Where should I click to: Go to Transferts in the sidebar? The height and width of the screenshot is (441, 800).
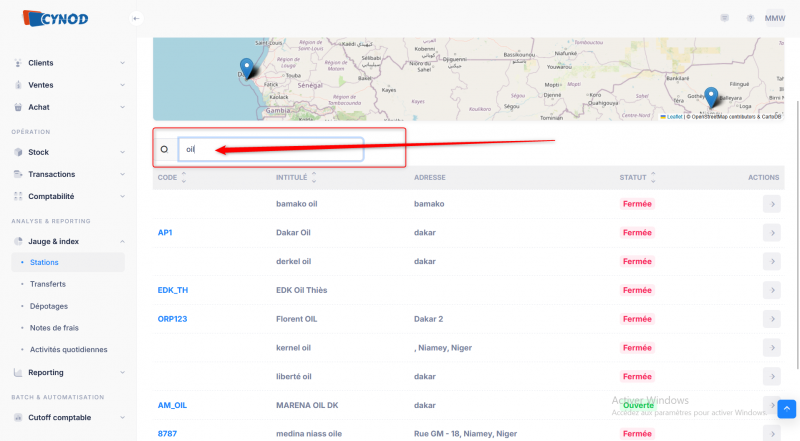point(47,284)
